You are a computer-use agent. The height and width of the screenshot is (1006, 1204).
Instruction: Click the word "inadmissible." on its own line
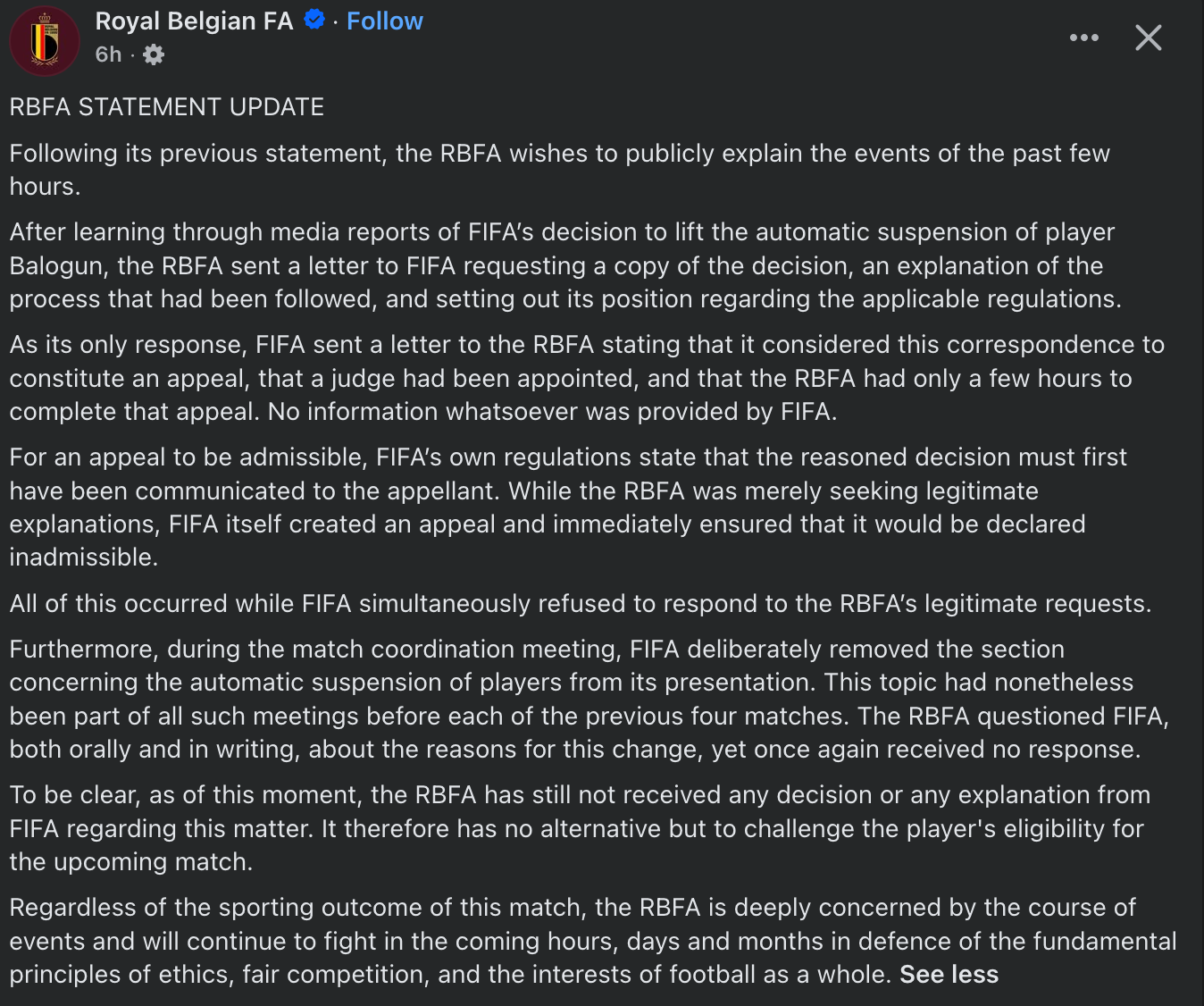(x=84, y=557)
